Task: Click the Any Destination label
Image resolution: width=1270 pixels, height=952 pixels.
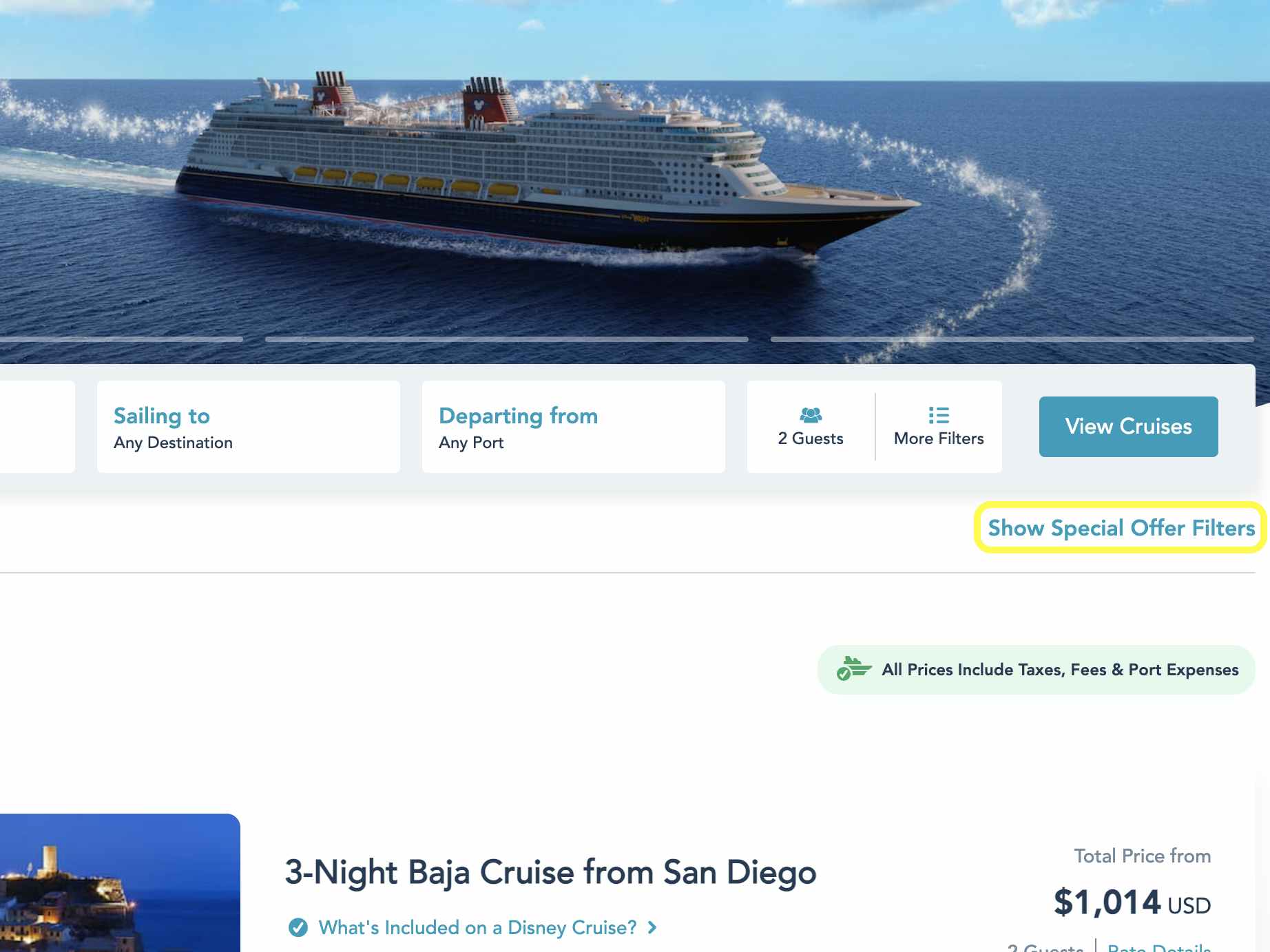Action: click(x=173, y=443)
